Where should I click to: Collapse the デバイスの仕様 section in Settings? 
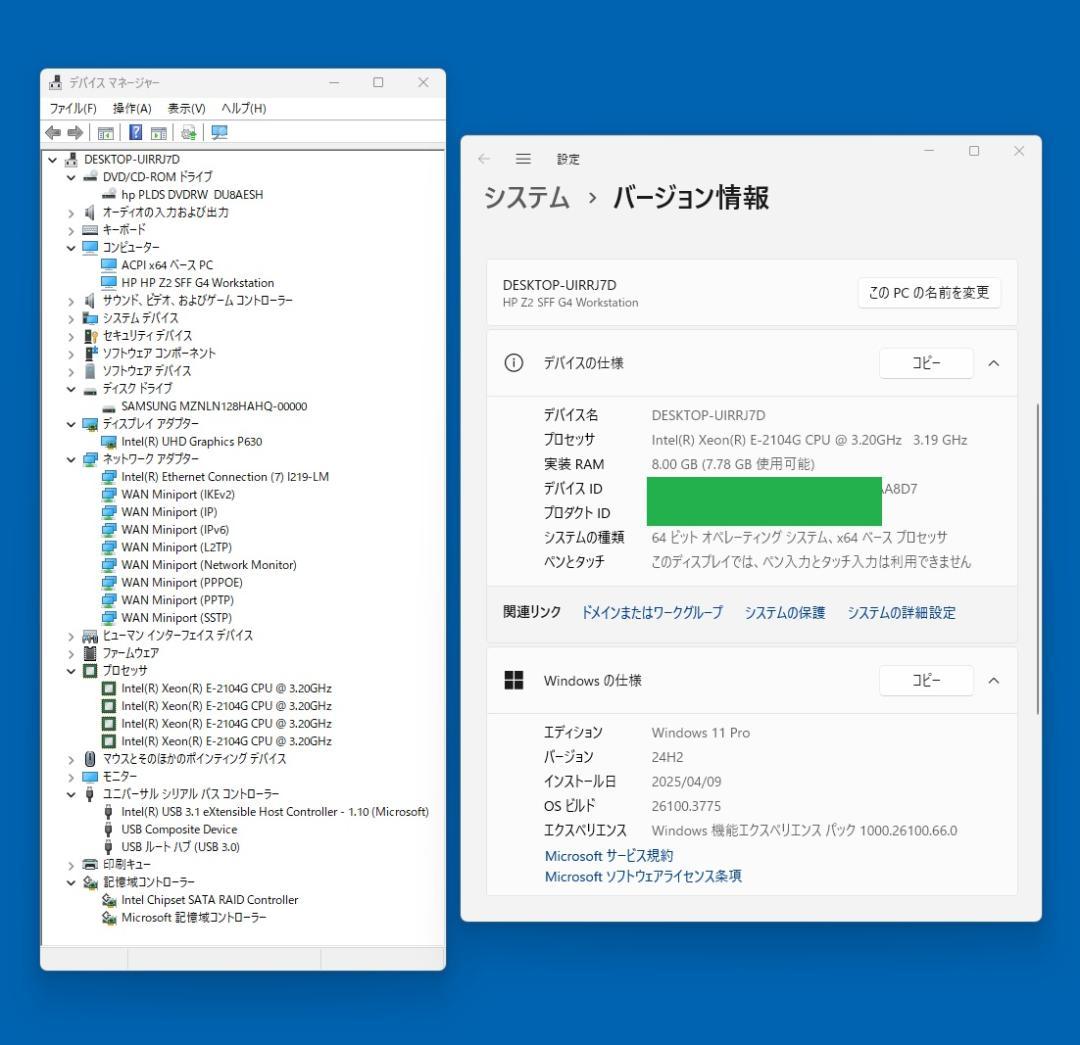point(993,363)
